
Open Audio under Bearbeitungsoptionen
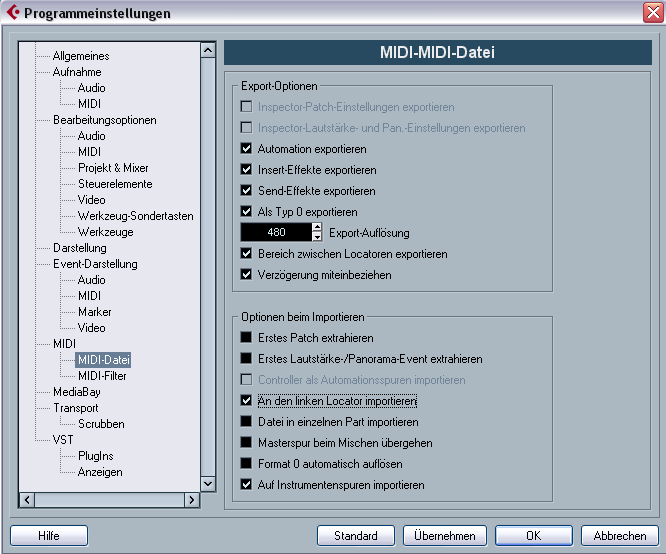click(91, 136)
